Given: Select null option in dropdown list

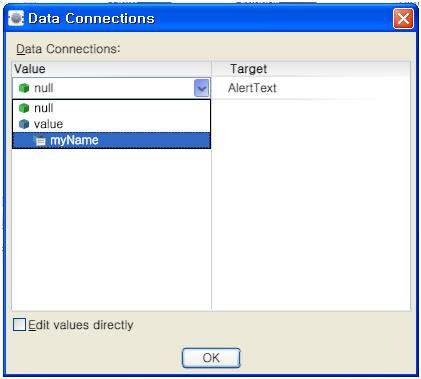Looking at the screenshot, I should 111,108.
